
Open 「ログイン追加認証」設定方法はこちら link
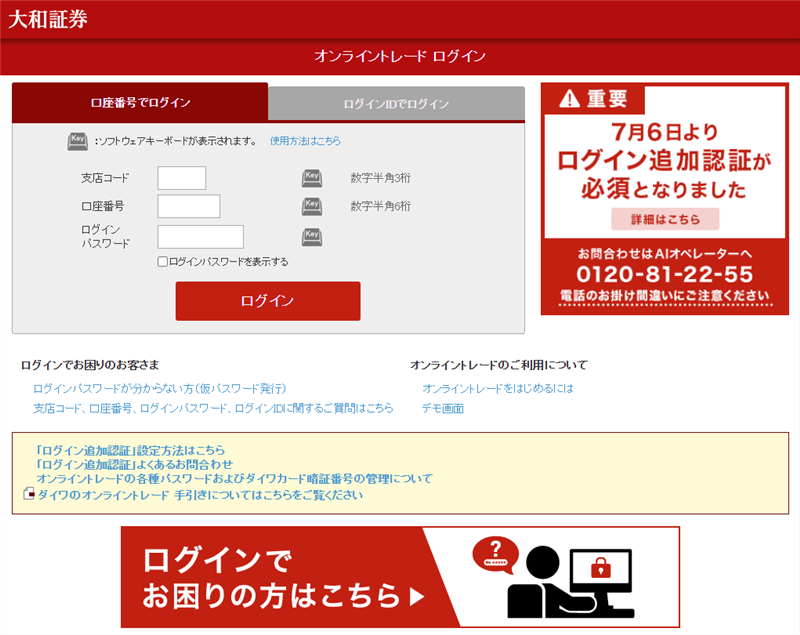click(130, 451)
